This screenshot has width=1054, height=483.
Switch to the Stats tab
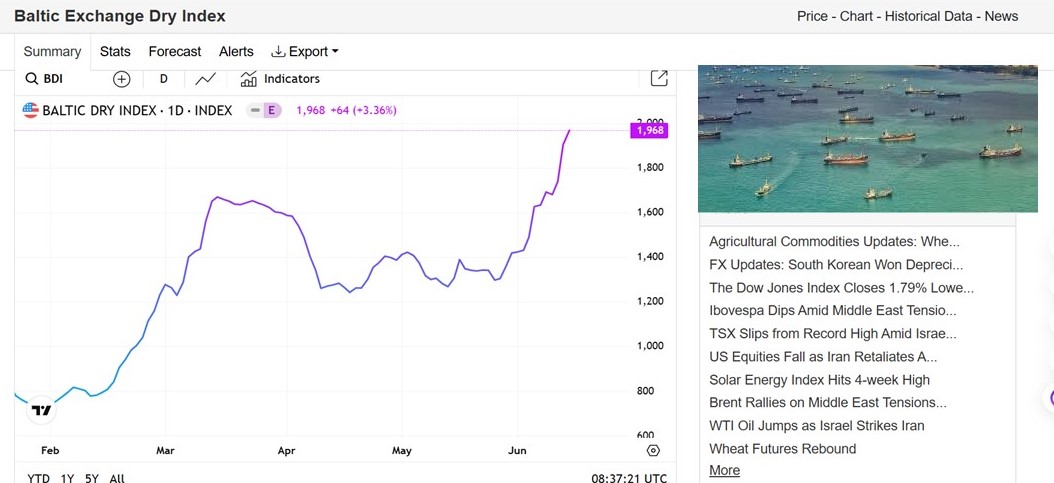pos(115,52)
